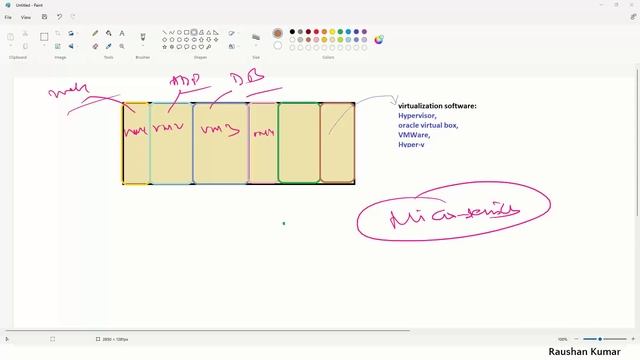
Task: Choose the Rectangle shape
Action: (x=187, y=32)
